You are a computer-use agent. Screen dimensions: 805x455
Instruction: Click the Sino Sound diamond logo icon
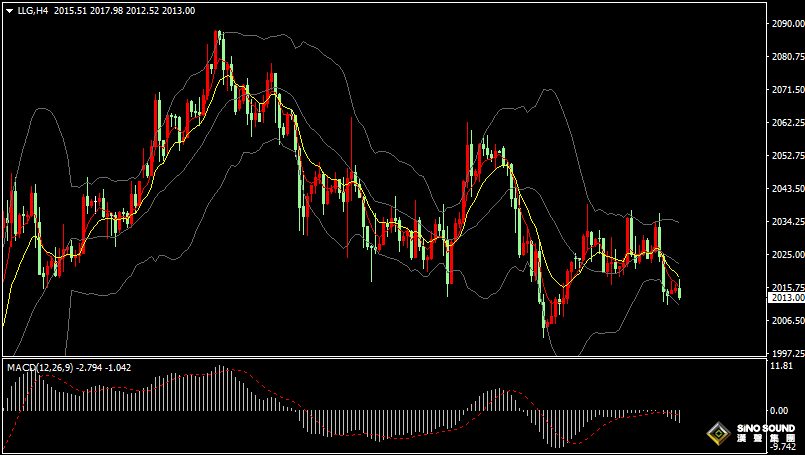(717, 433)
